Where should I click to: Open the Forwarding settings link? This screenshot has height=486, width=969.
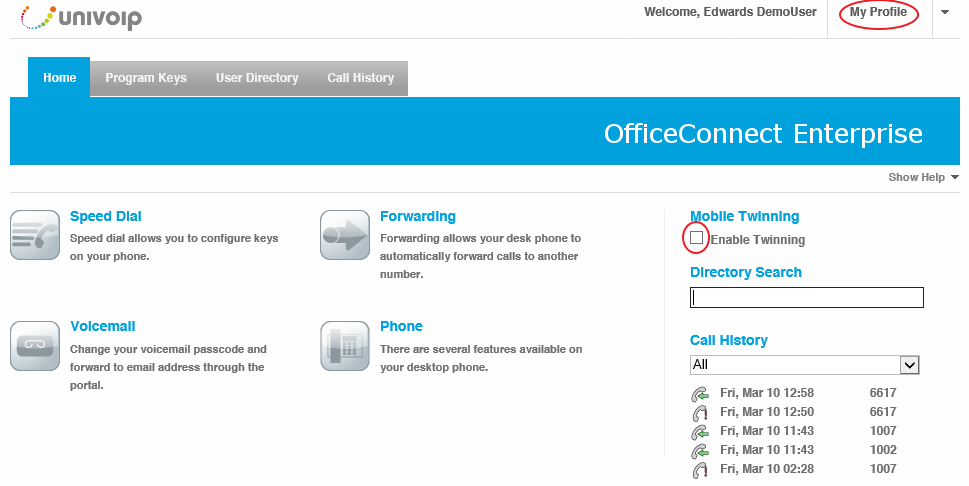(418, 216)
